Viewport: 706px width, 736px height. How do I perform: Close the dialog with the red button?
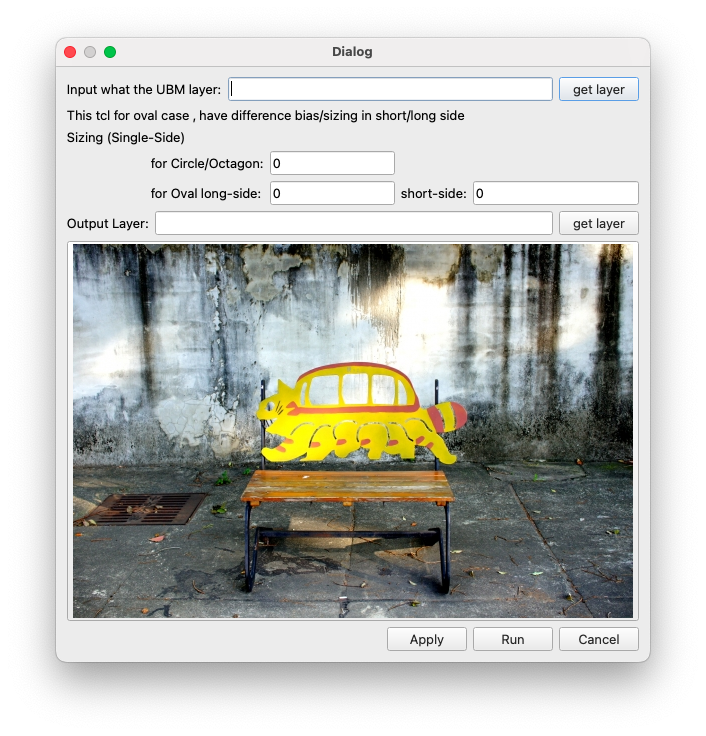click(x=70, y=52)
